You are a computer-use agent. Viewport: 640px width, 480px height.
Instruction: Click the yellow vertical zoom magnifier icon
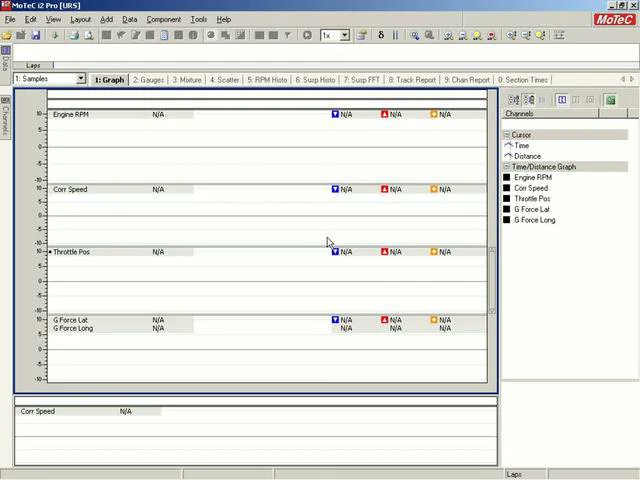click(x=540, y=36)
